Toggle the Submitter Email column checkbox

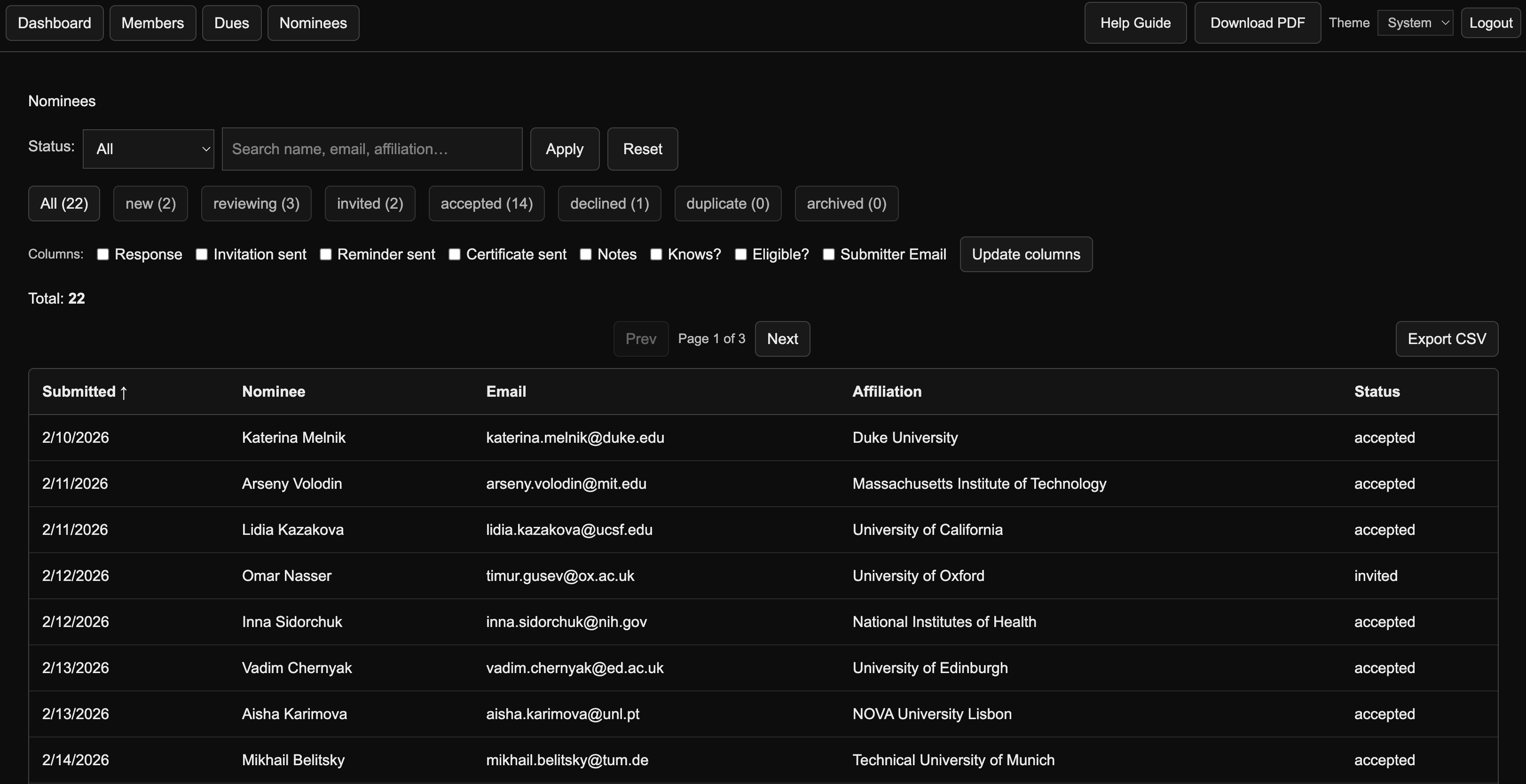click(x=829, y=254)
